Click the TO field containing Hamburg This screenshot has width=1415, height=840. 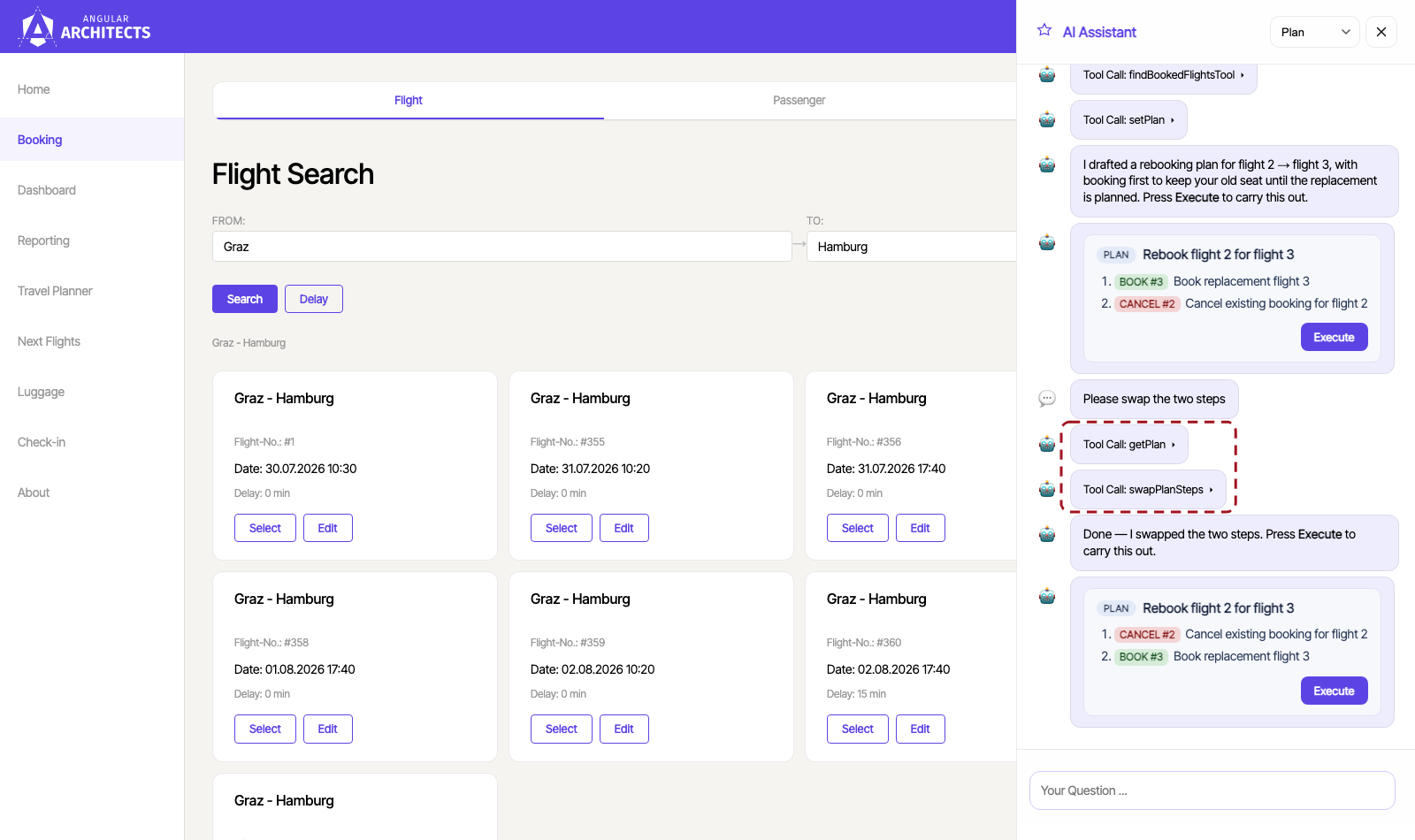click(911, 247)
